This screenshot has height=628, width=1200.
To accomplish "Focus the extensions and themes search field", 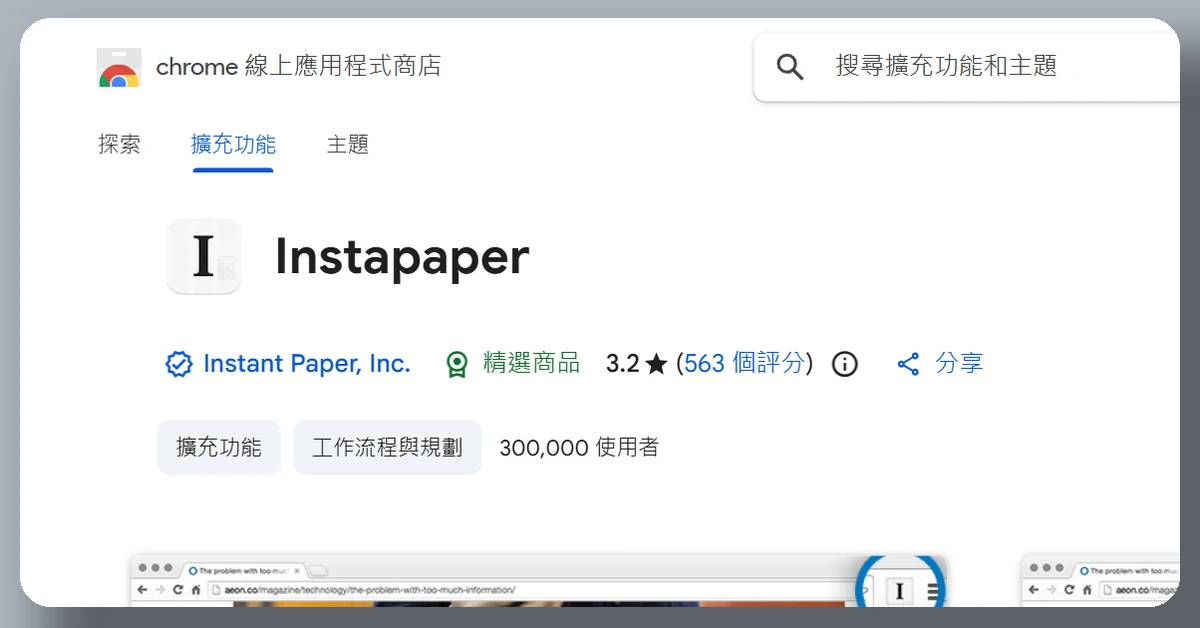I will tap(968, 67).
